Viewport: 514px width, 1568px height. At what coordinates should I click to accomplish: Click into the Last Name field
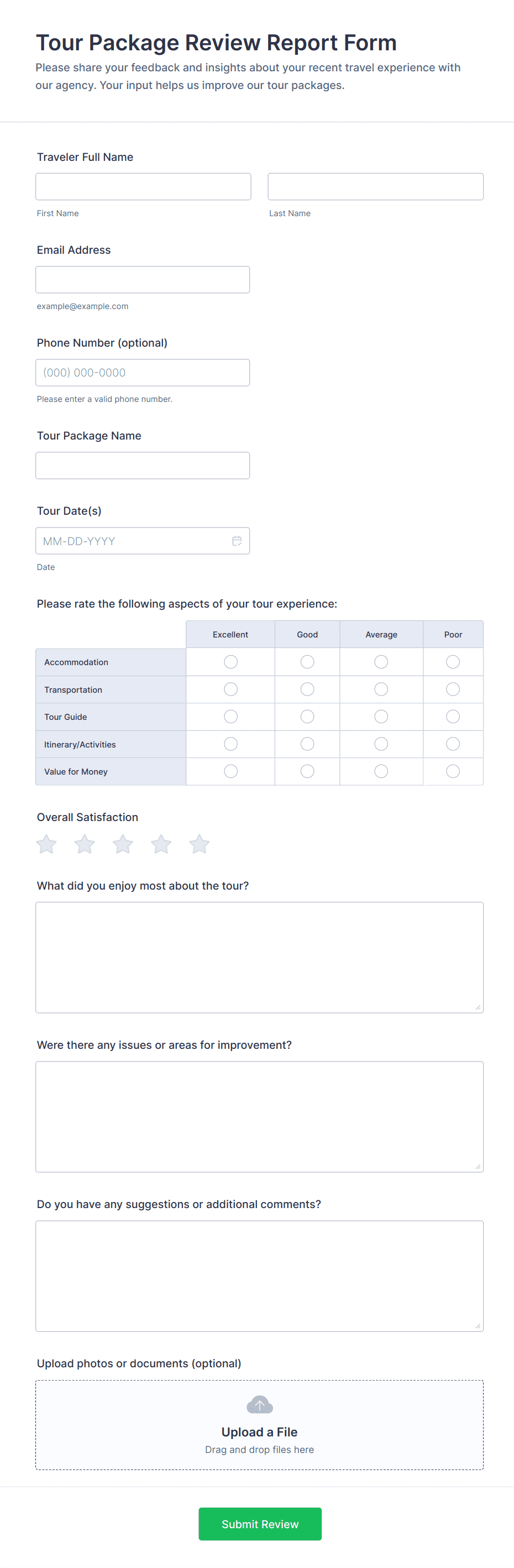pyautogui.click(x=375, y=186)
